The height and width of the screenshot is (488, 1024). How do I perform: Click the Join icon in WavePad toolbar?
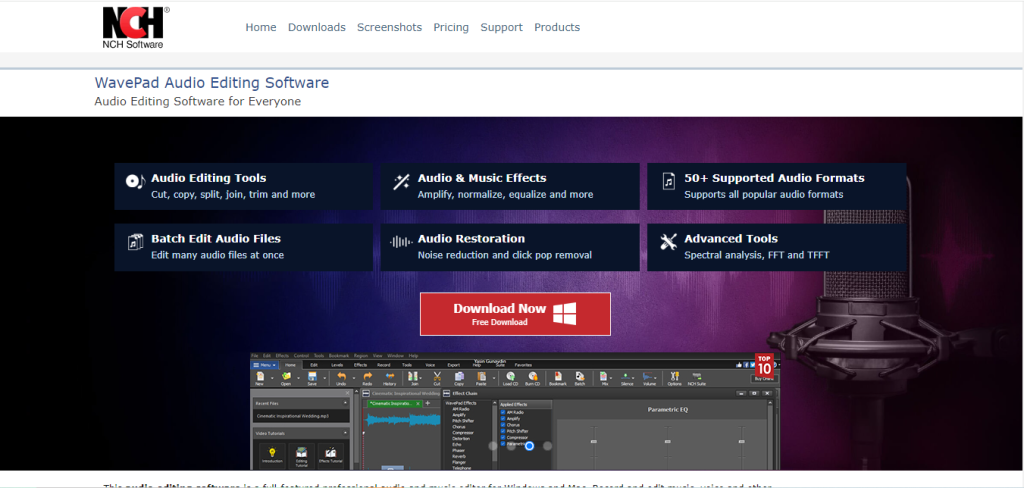pyautogui.click(x=413, y=376)
